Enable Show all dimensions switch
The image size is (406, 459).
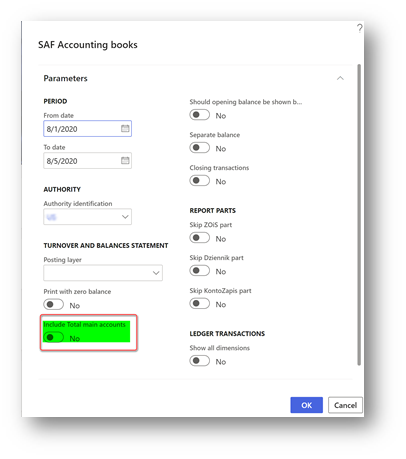(200, 361)
